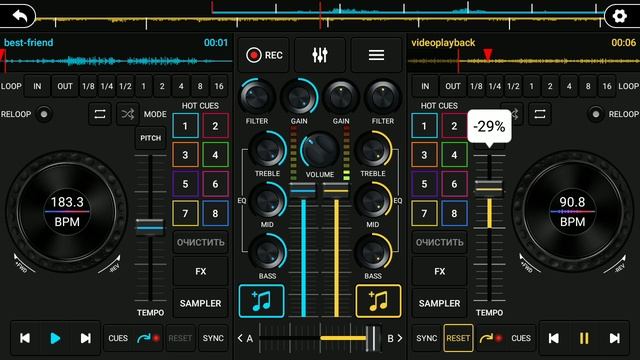
Task: Select 16-beat loop on left deck
Action: click(x=219, y=86)
